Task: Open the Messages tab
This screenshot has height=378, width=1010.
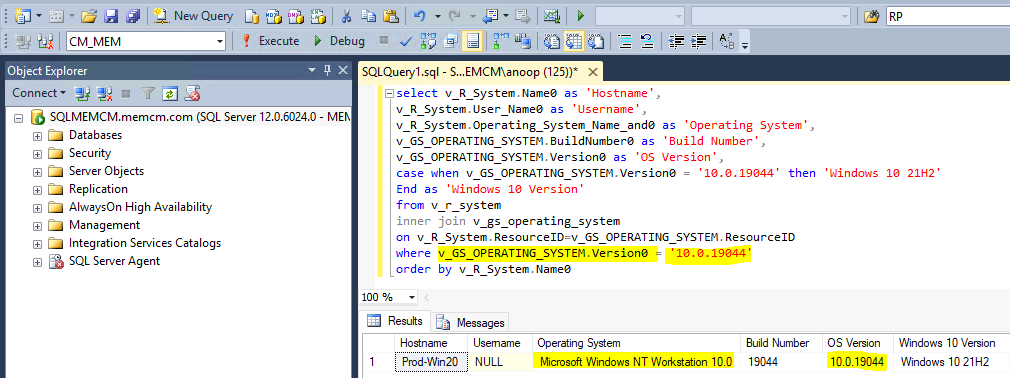Action: click(x=471, y=323)
